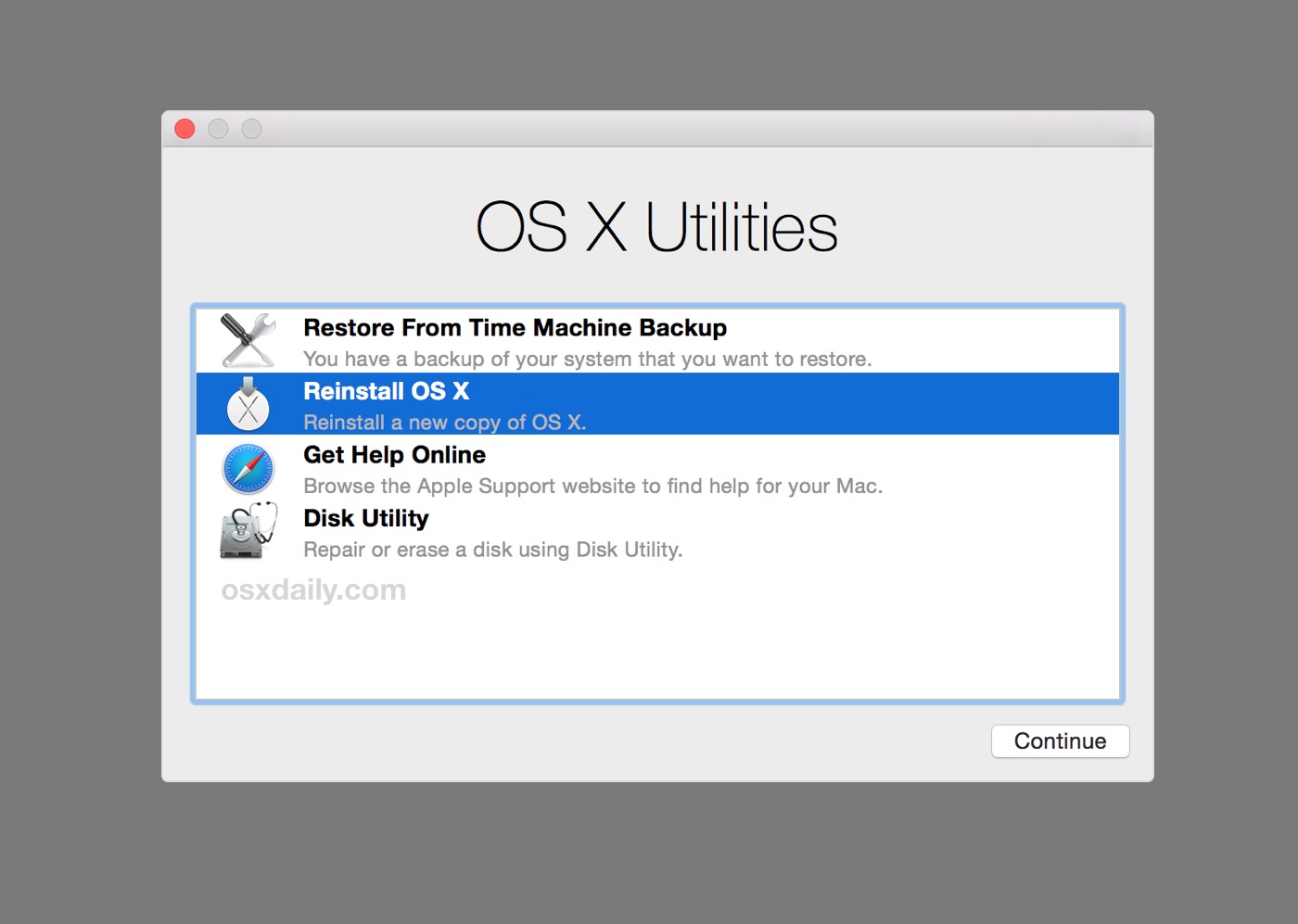This screenshot has height=924, width=1298.
Task: Click the Continue button
Action: point(1060,740)
